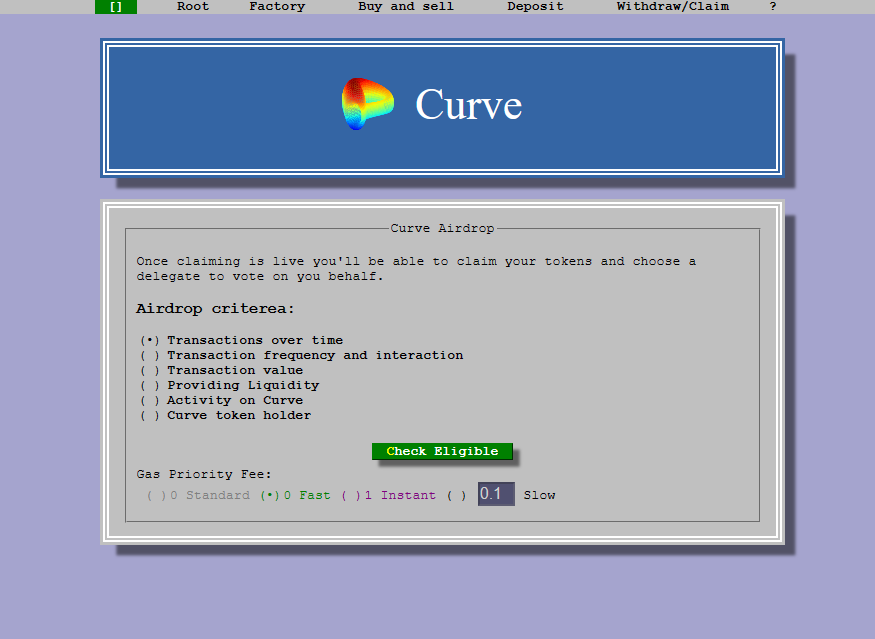Click the claiming is live description text
875x639 pixels.
[416, 269]
